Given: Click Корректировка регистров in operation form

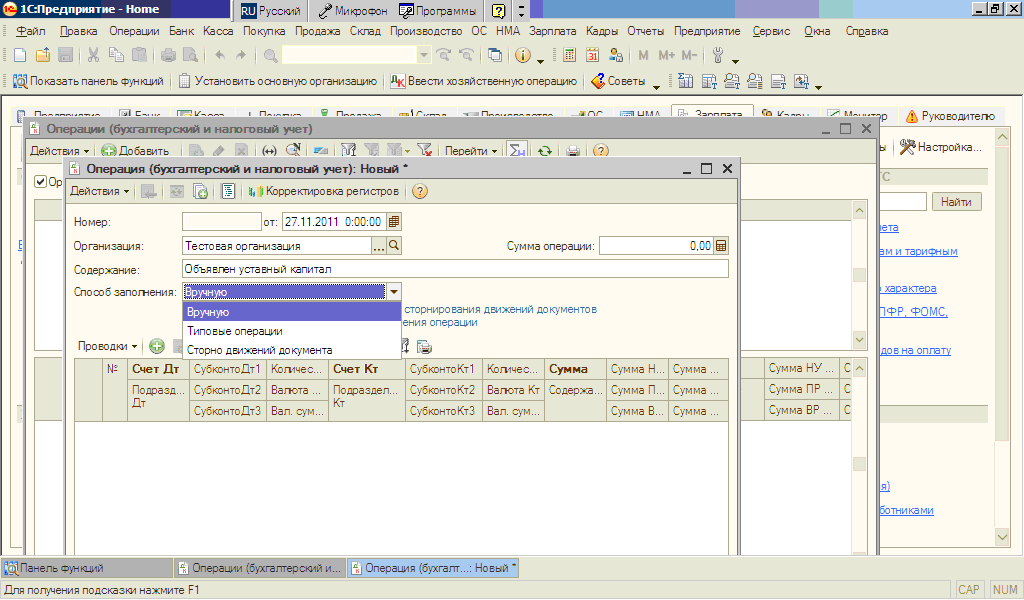Looking at the screenshot, I should pos(323,191).
